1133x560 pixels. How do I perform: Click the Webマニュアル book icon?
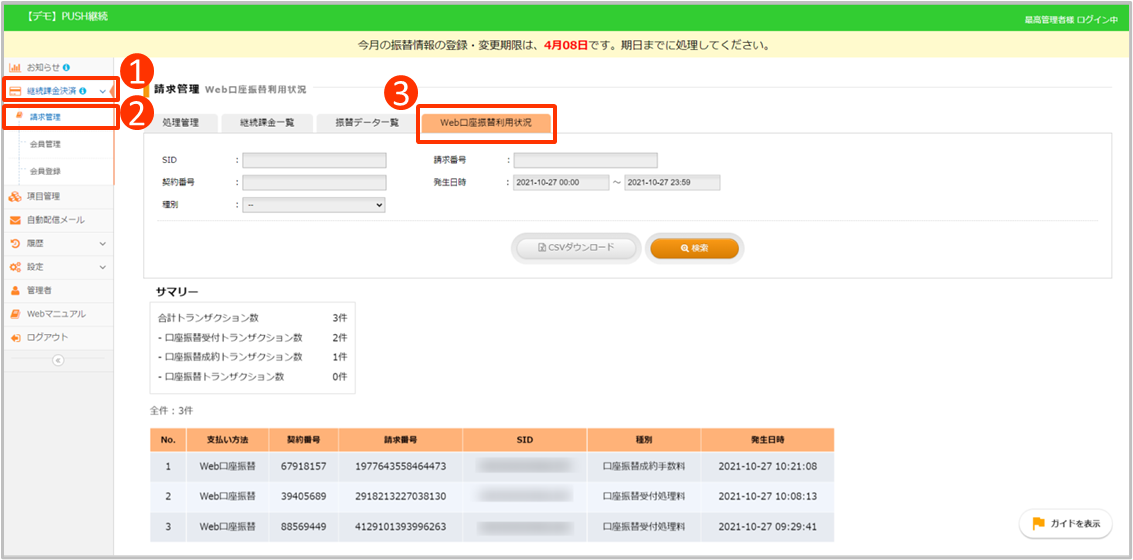click(15, 314)
